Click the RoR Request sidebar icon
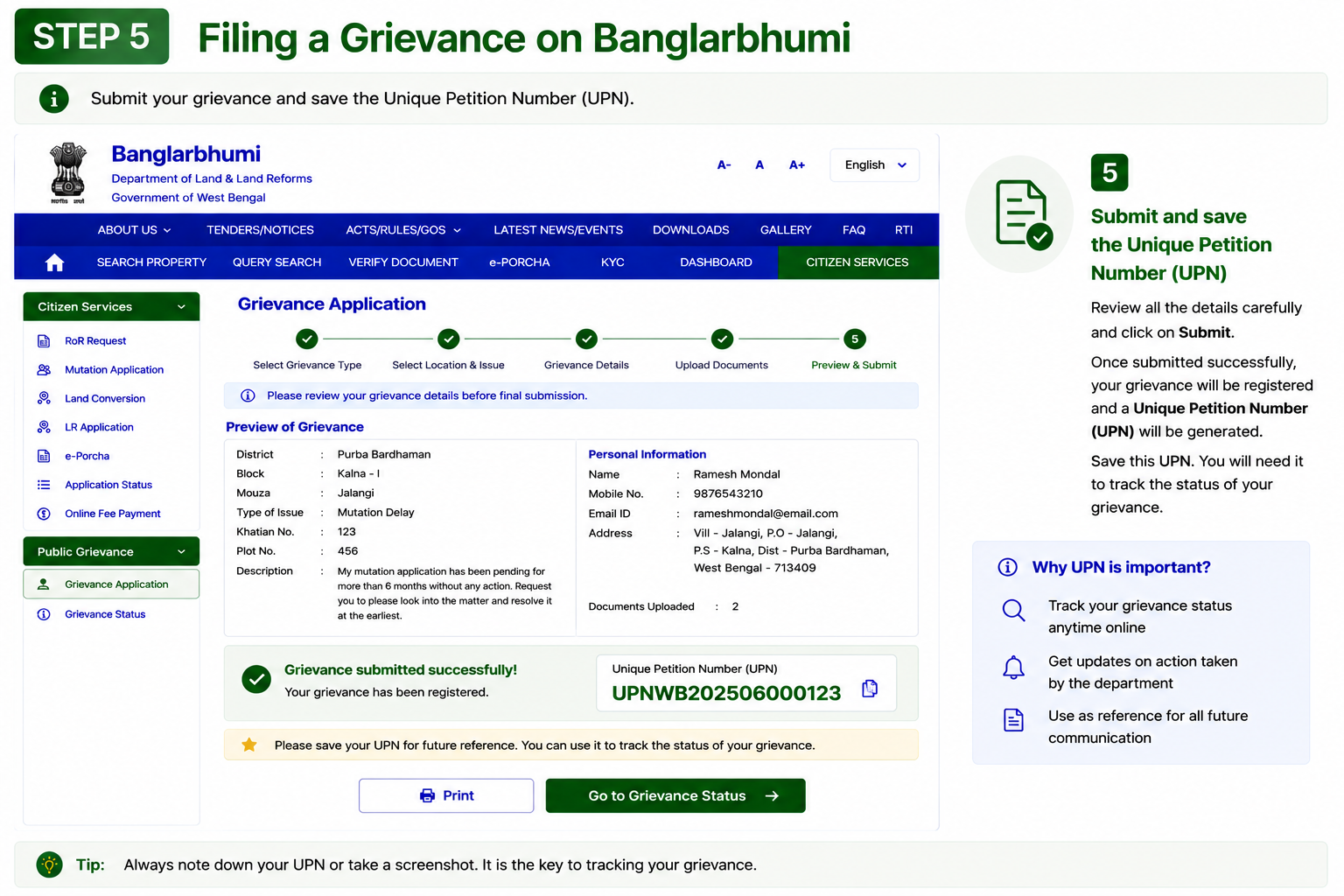Viewport: 1344px width, 896px height. [x=44, y=341]
